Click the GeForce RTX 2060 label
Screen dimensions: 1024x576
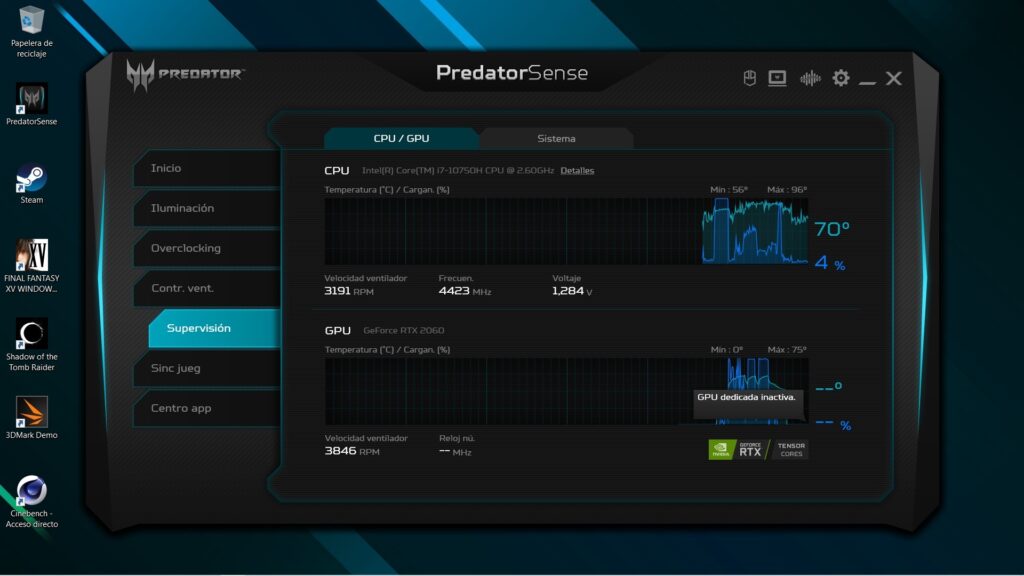(404, 330)
